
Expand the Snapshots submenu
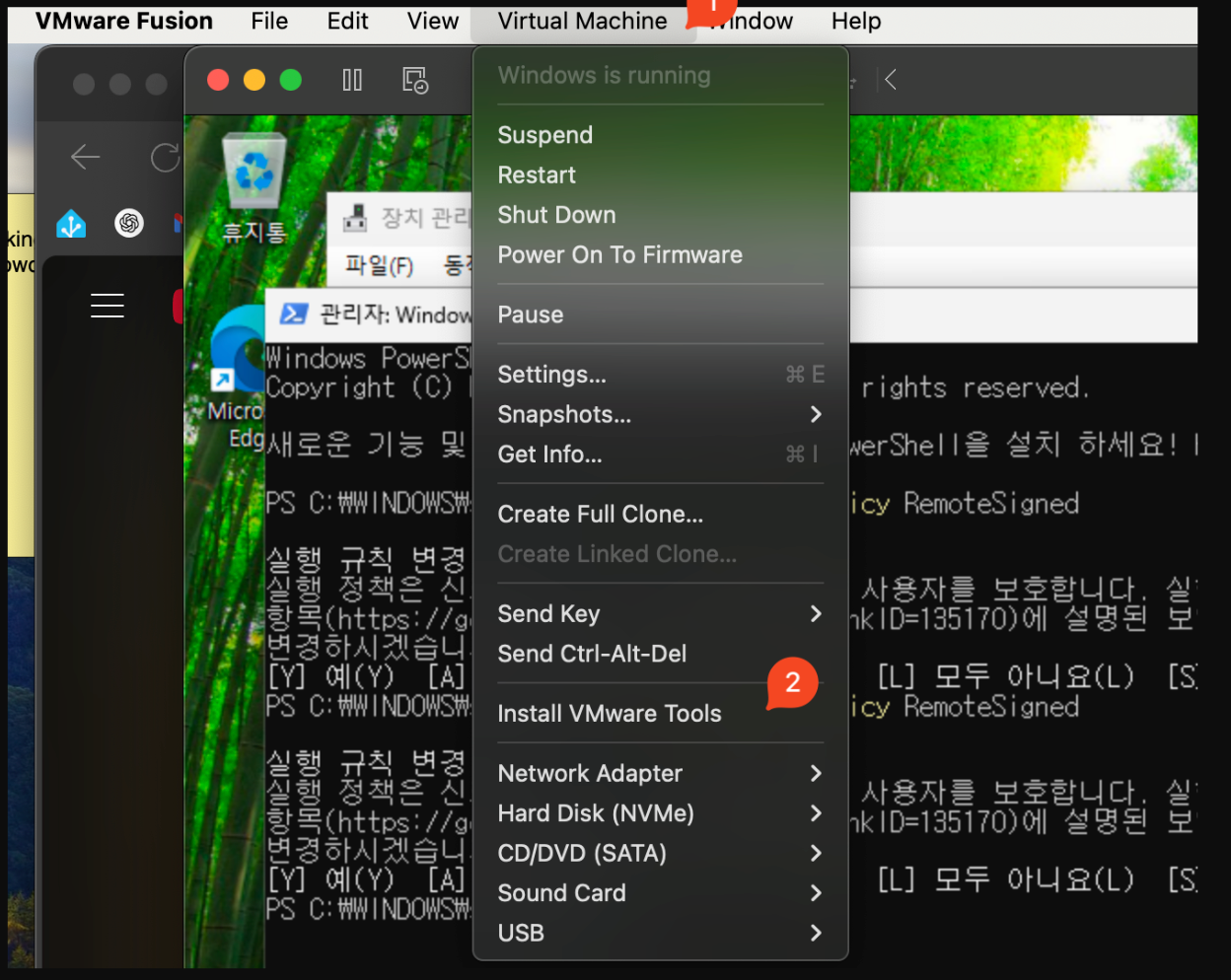[816, 414]
